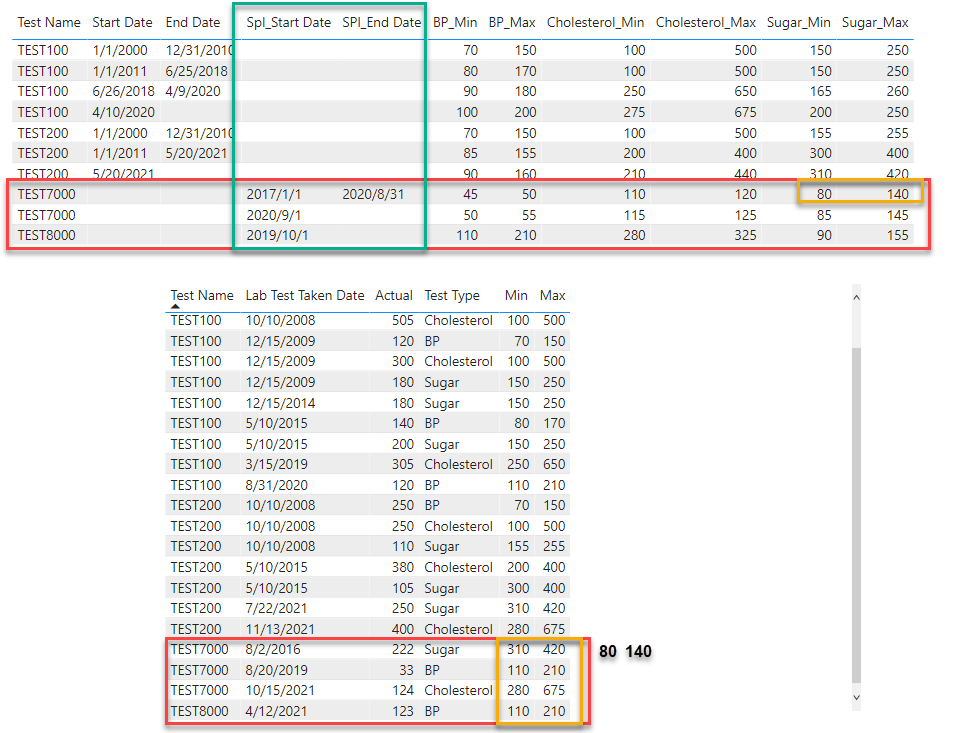Click the 4/10/2020 Start Date cell
The image size is (961, 733).
tap(123, 112)
